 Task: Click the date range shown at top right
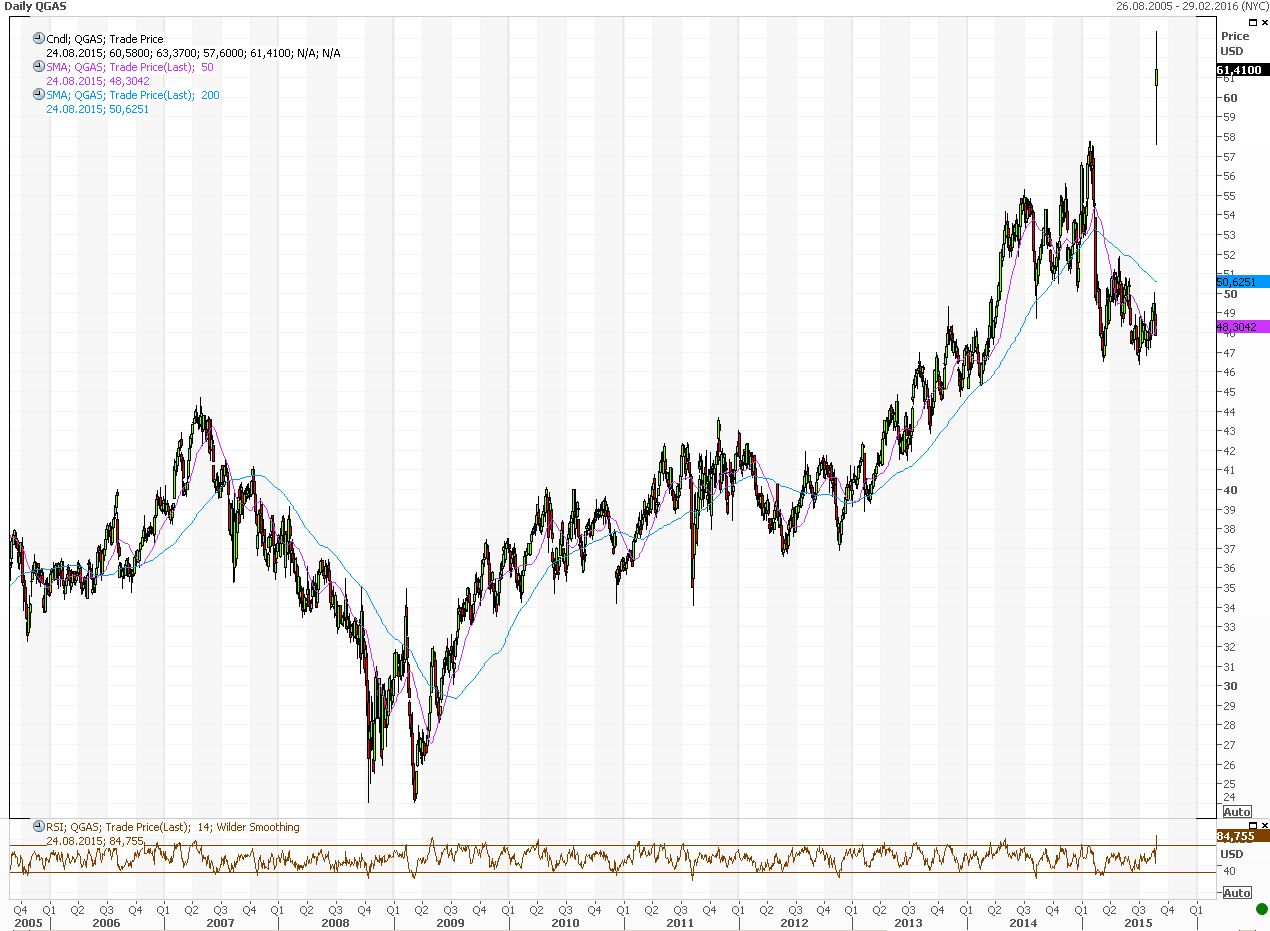tap(1191, 6)
